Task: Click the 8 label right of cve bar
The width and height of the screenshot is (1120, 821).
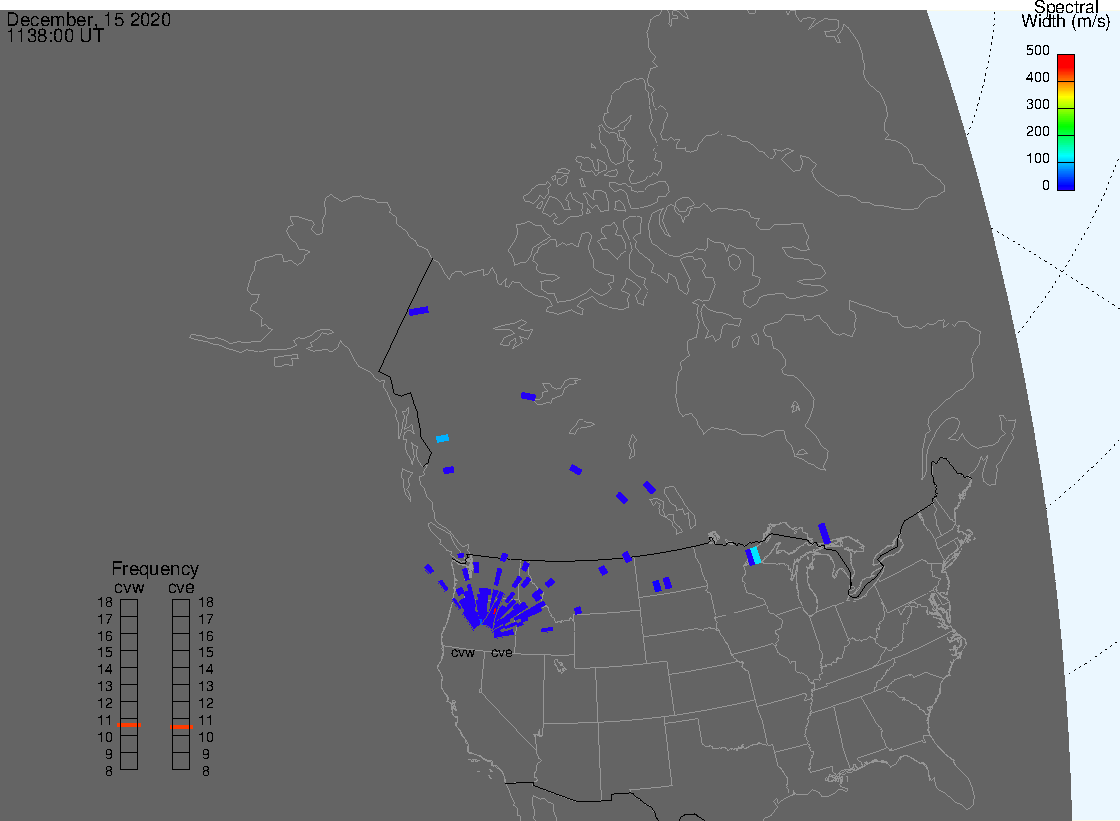Action: (206, 771)
